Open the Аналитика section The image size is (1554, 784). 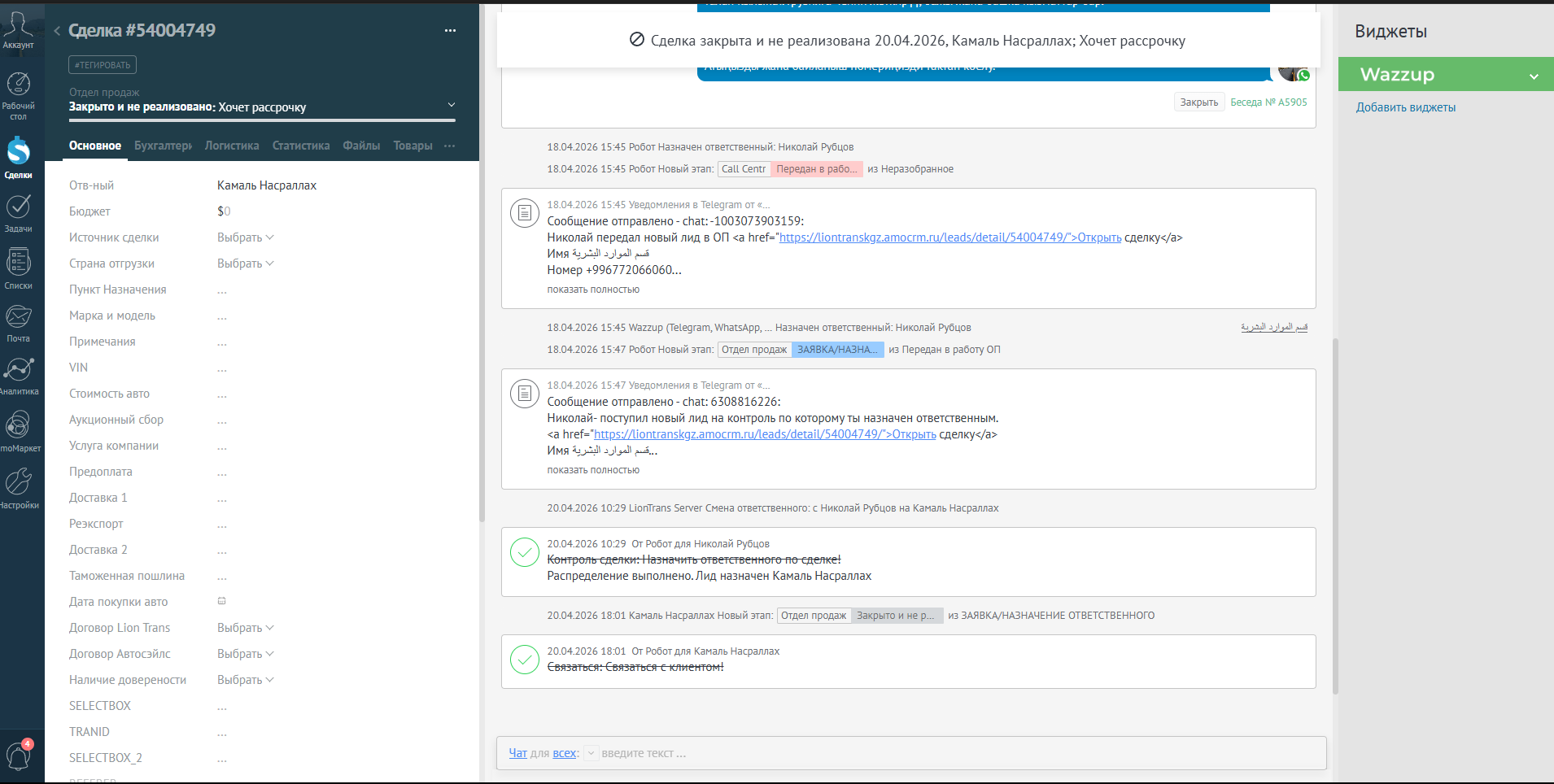click(18, 376)
